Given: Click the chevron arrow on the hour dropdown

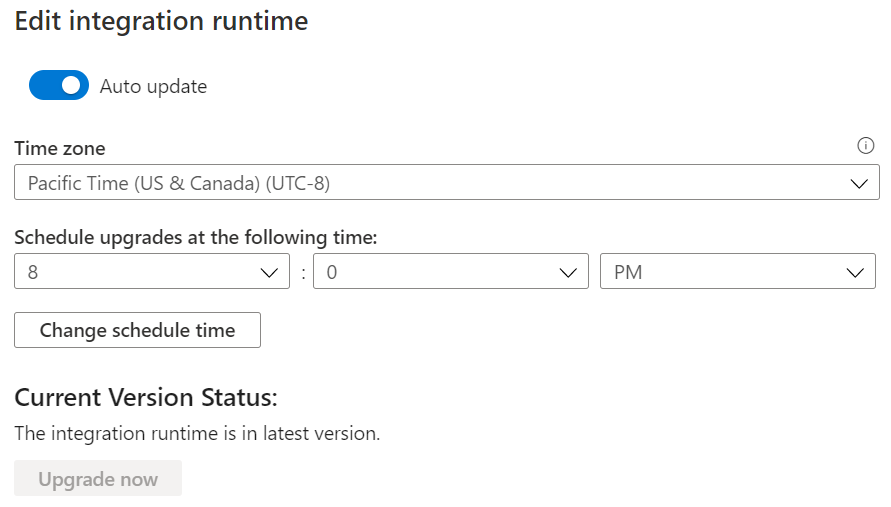Looking at the screenshot, I should click(x=268, y=272).
